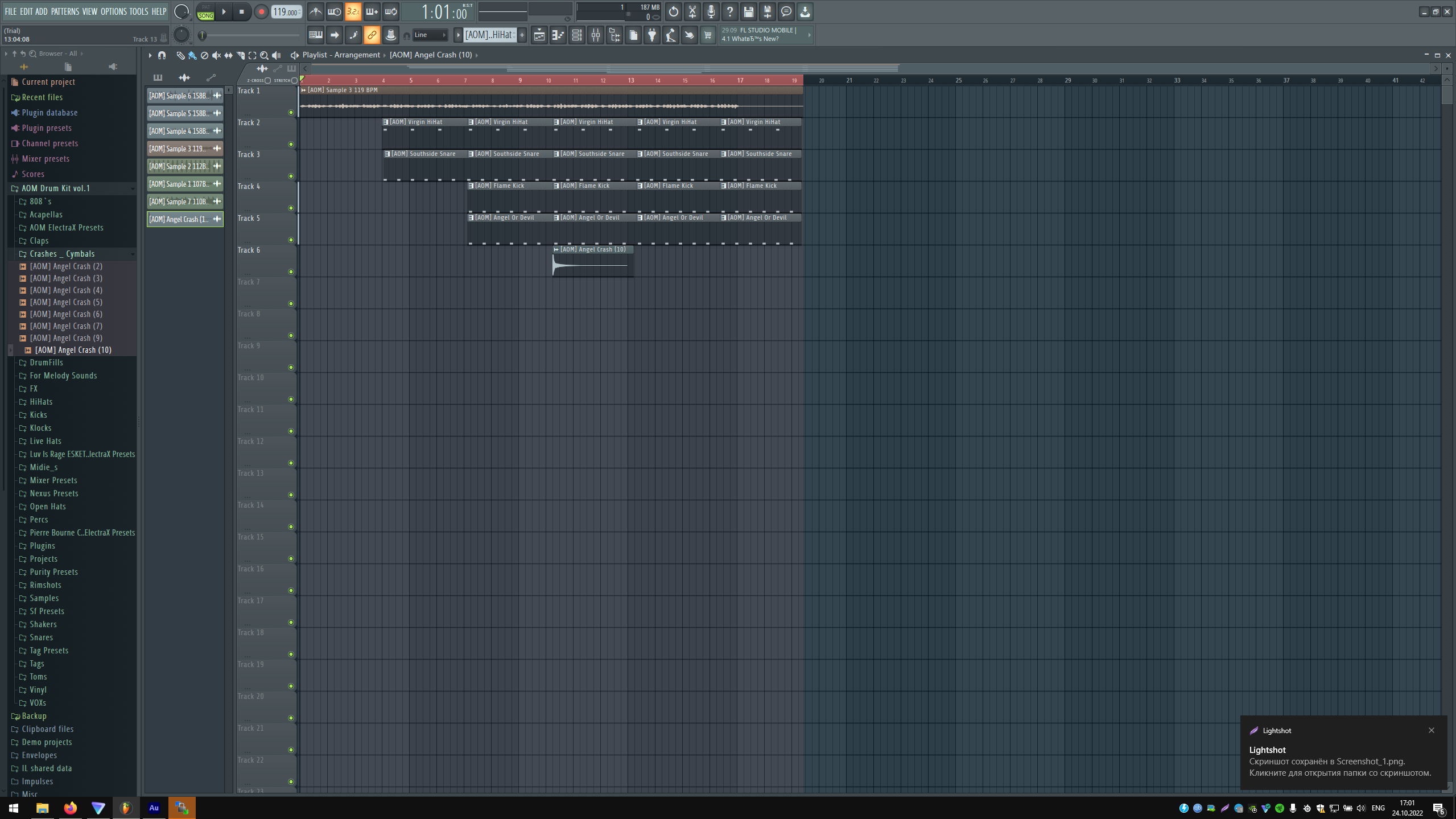Click the tempo field 119.000
This screenshot has height=819, width=1456.
[287, 12]
